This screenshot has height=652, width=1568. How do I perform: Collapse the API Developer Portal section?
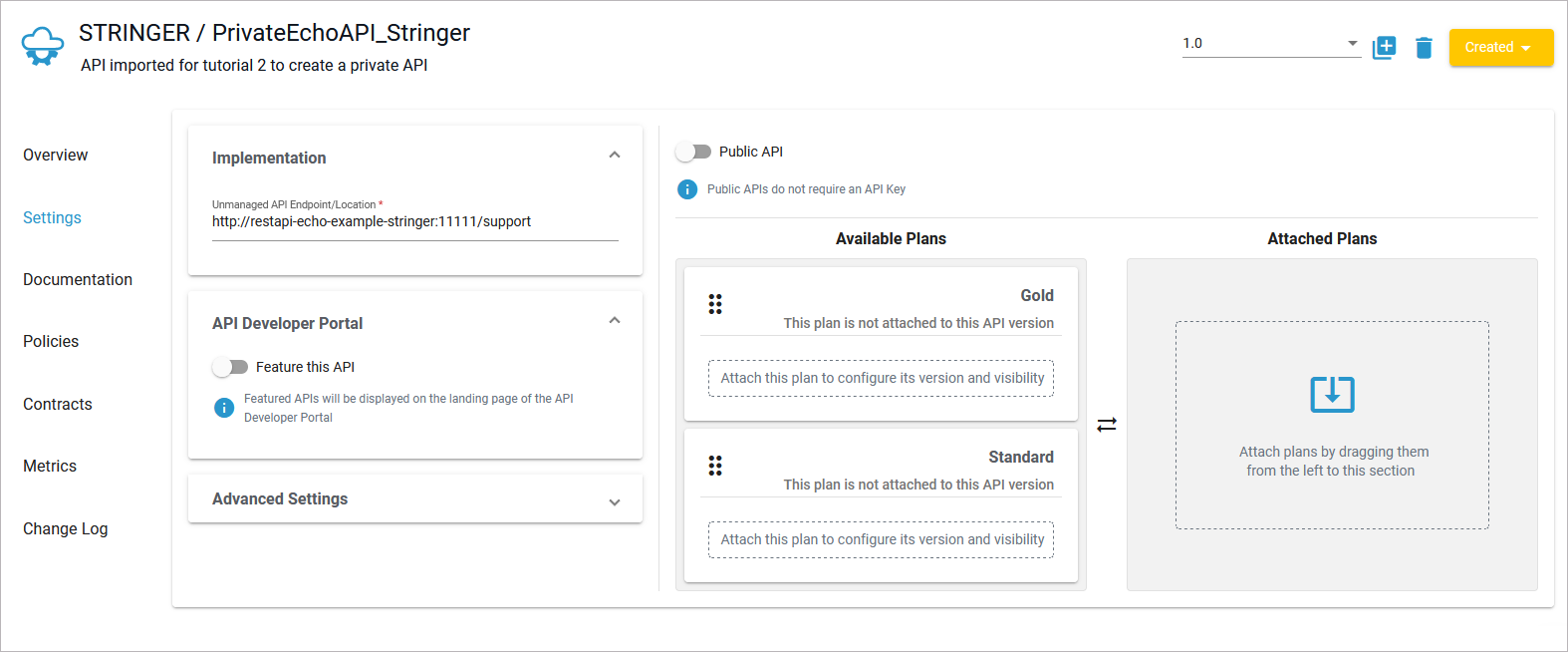pos(615,321)
